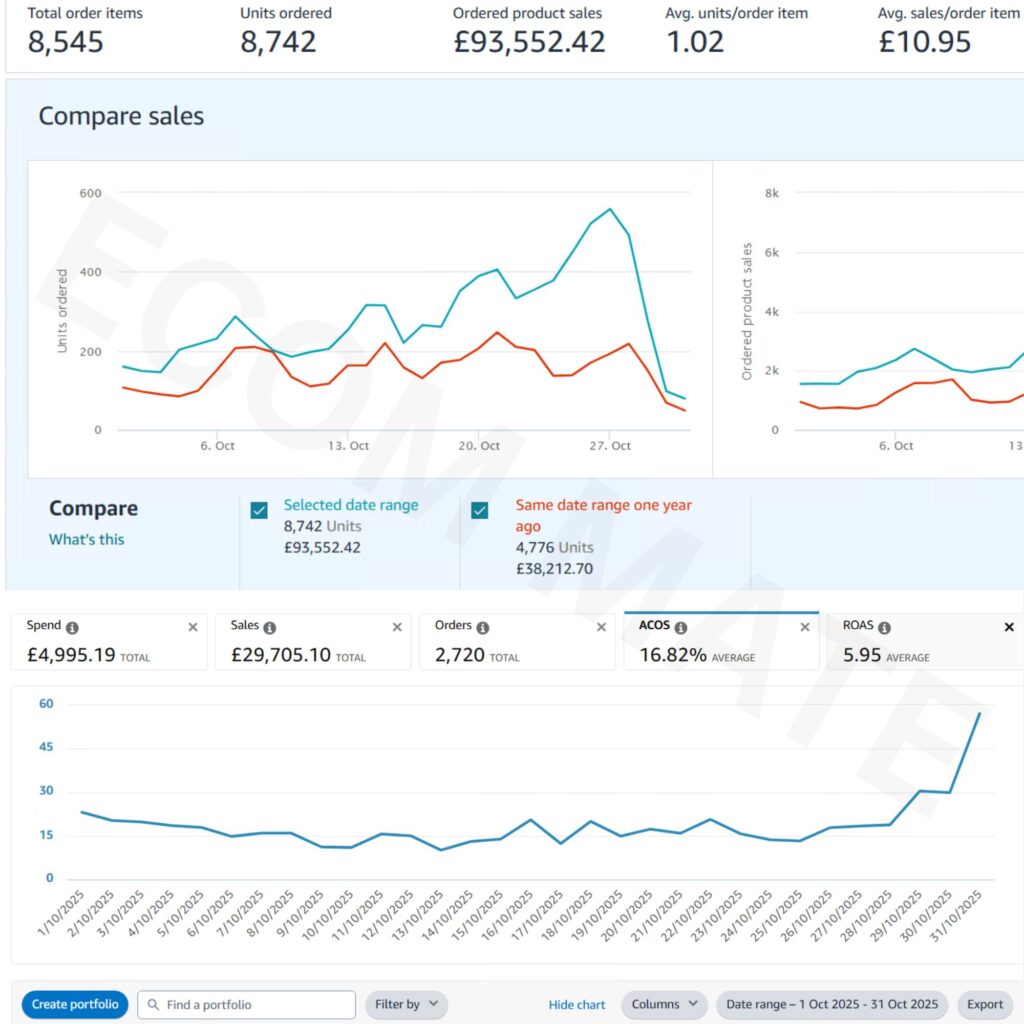Image resolution: width=1024 pixels, height=1024 pixels.
Task: Click the ROAS info icon
Action: (884, 627)
